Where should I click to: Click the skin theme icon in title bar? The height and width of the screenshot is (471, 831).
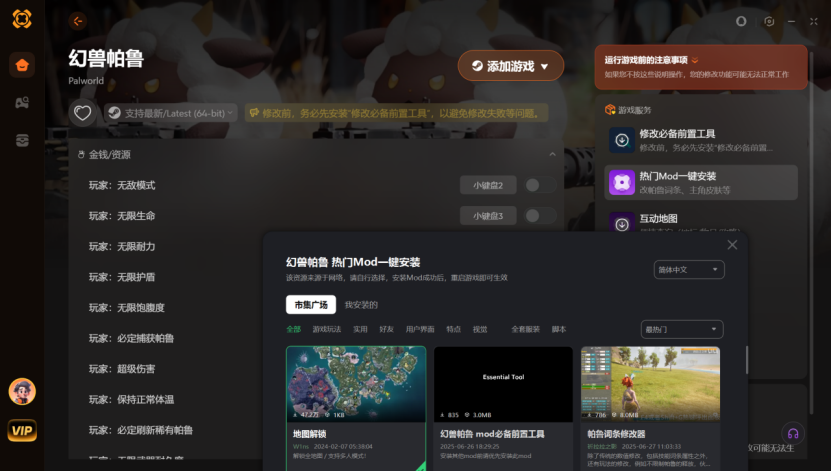click(x=741, y=21)
